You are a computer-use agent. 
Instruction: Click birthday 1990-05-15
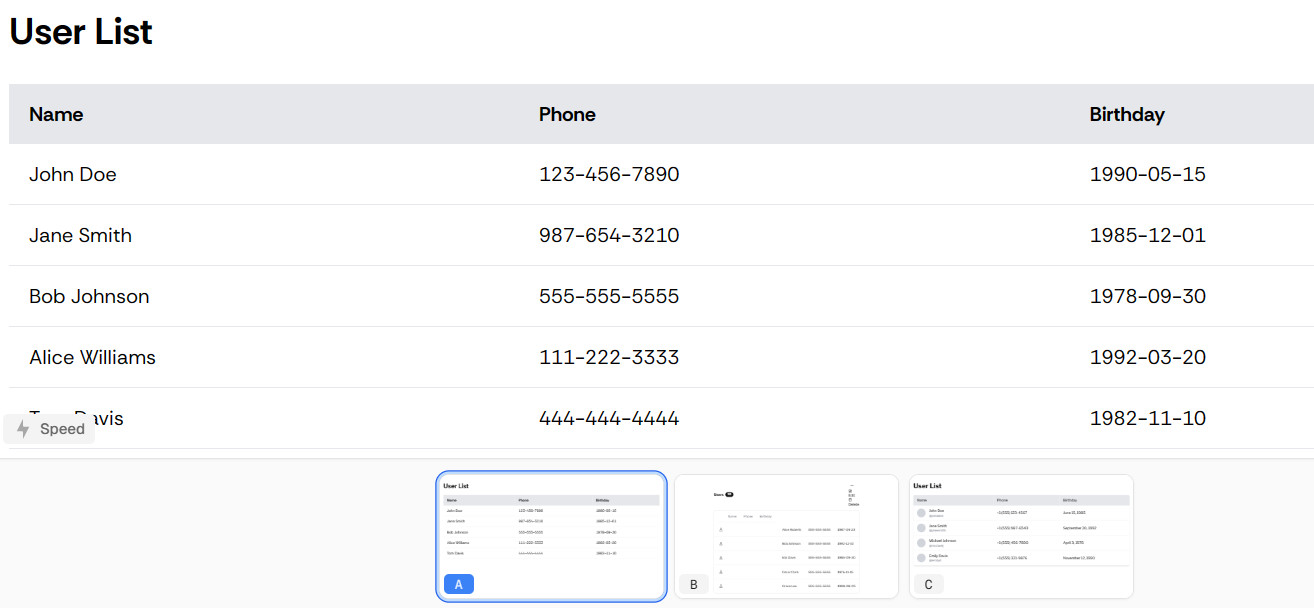click(x=1148, y=174)
